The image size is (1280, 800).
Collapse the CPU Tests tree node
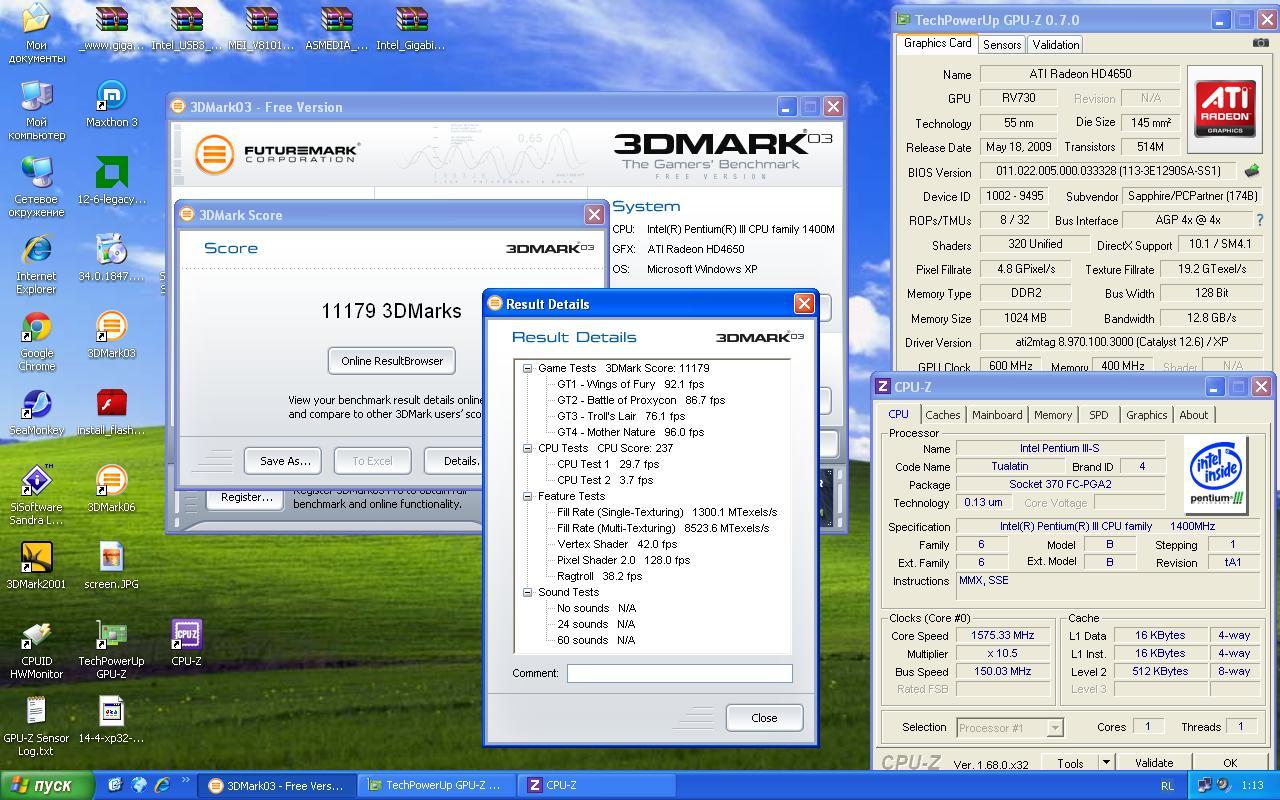(527, 448)
